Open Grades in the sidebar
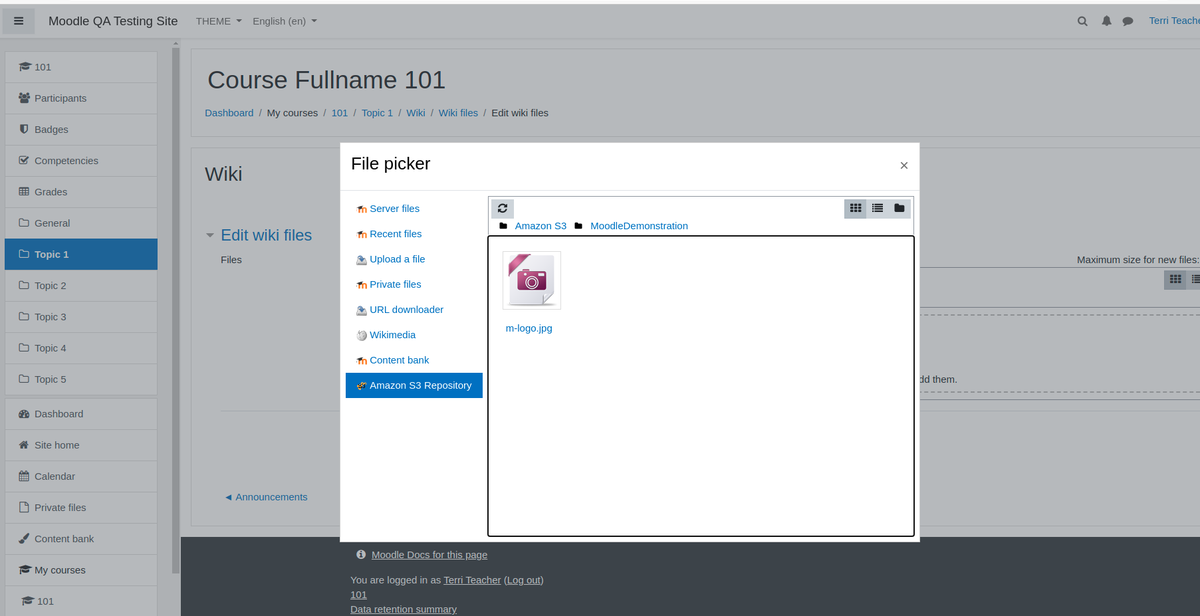 coord(81,192)
